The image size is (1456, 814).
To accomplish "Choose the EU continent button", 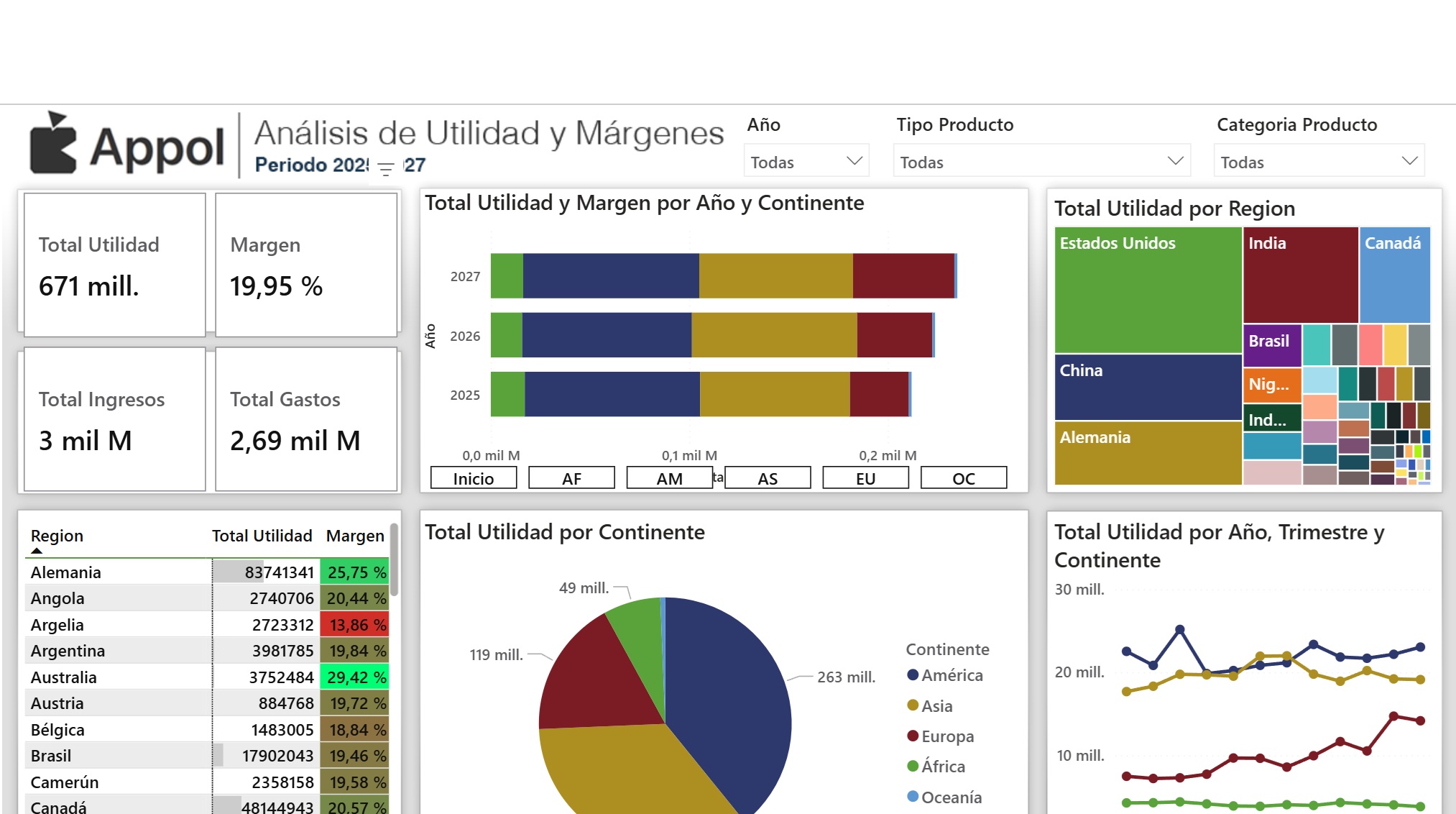I will (865, 478).
